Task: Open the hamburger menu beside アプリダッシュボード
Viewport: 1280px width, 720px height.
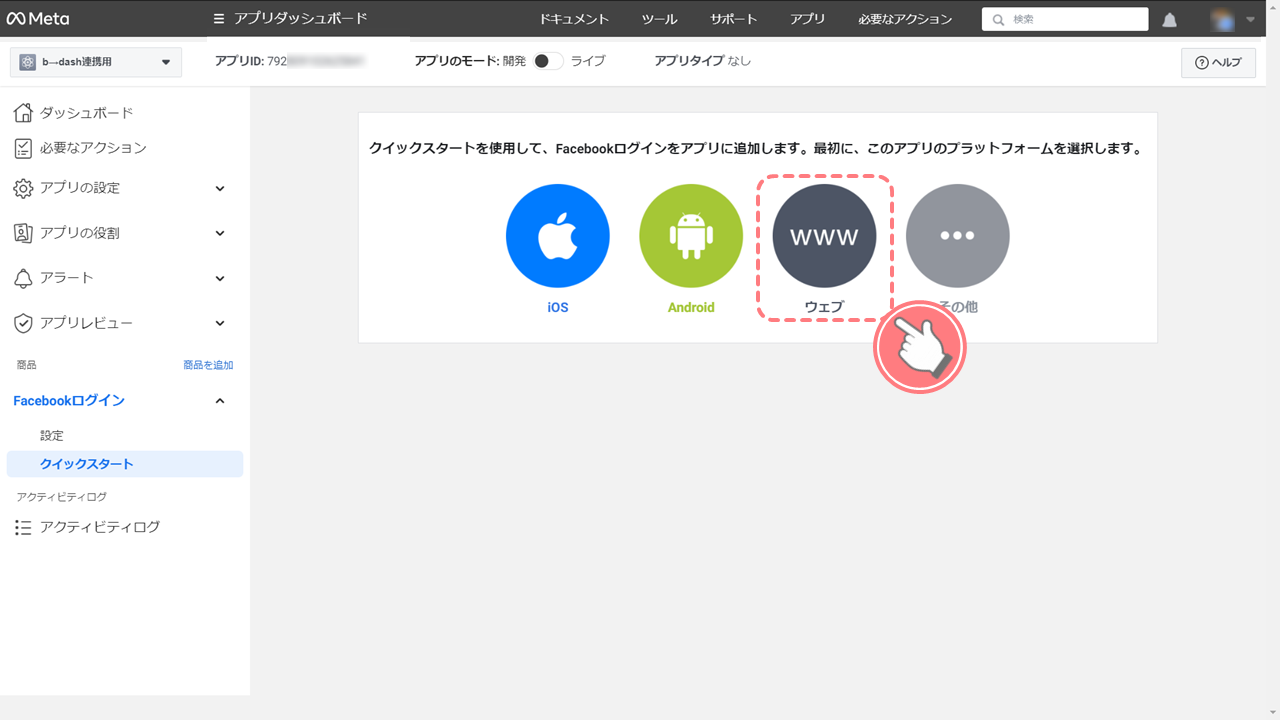Action: pos(220,19)
